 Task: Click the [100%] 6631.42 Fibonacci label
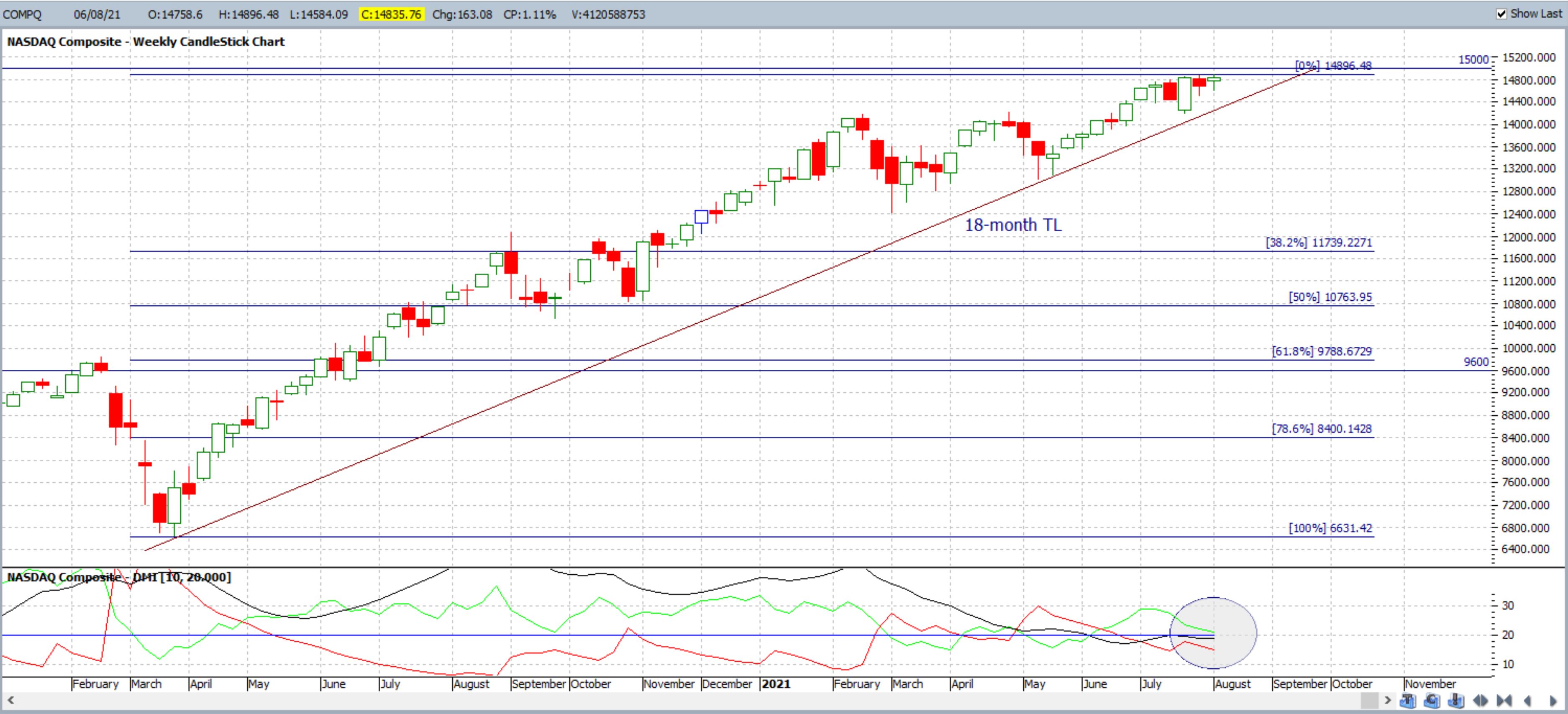[x=1330, y=528]
